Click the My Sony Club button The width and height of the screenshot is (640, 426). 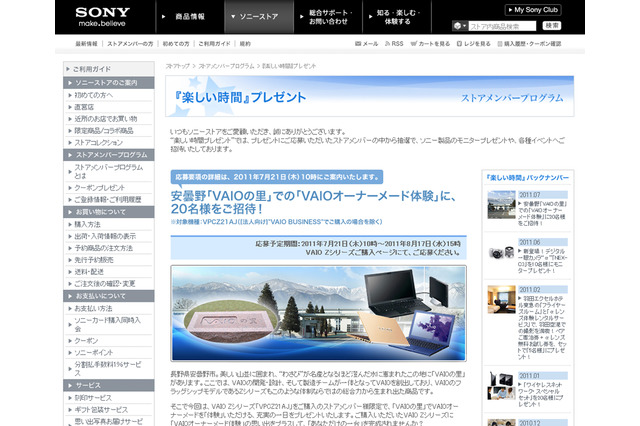[533, 10]
